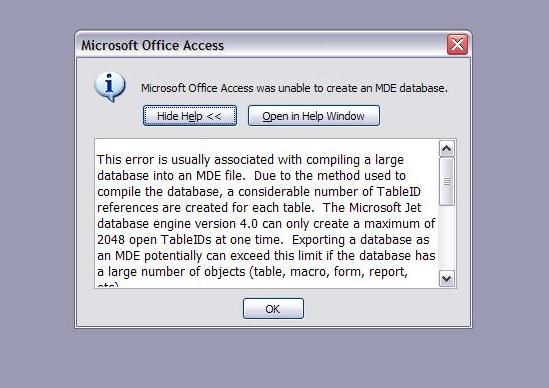This screenshot has width=549, height=388.
Task: Click the blue information speech-bubble icon
Action: pyautogui.click(x=110, y=87)
